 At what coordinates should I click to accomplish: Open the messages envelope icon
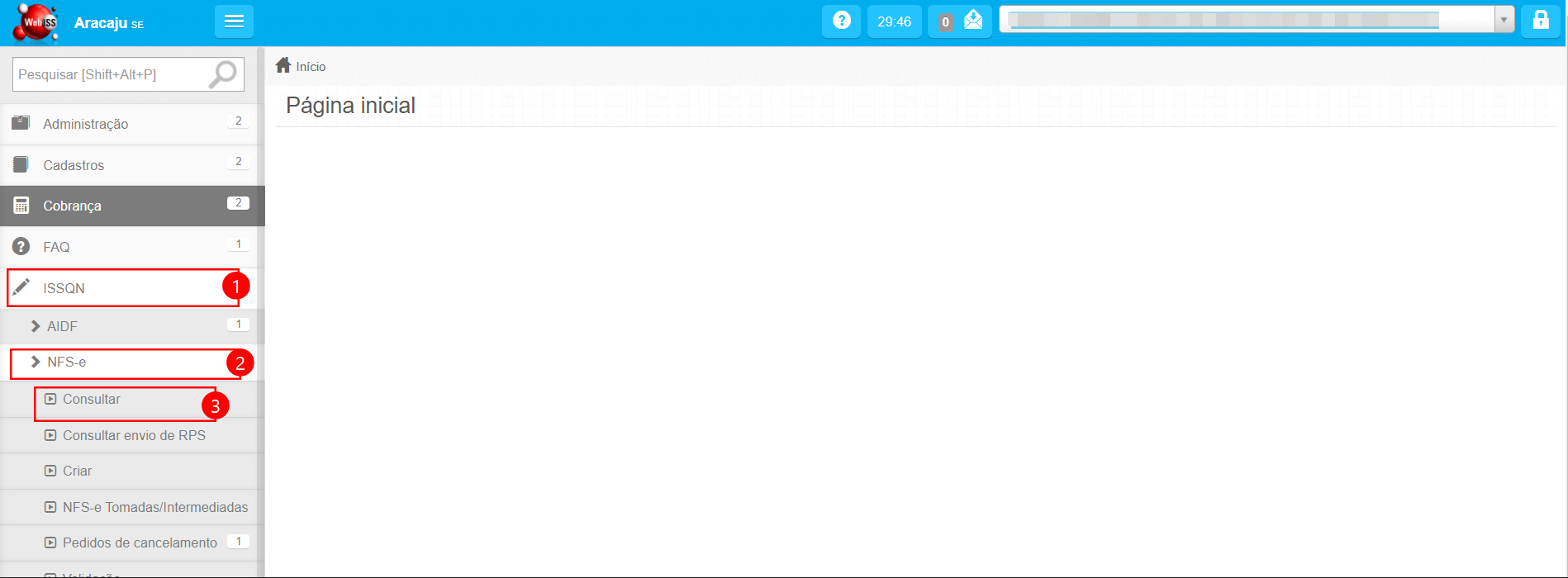[973, 21]
